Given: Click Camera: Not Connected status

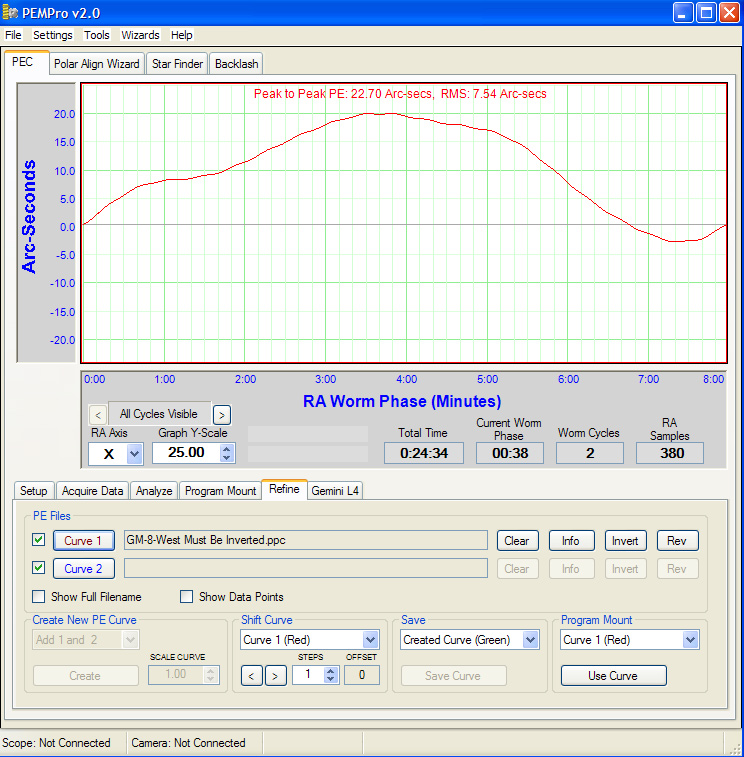Looking at the screenshot, I should point(188,743).
